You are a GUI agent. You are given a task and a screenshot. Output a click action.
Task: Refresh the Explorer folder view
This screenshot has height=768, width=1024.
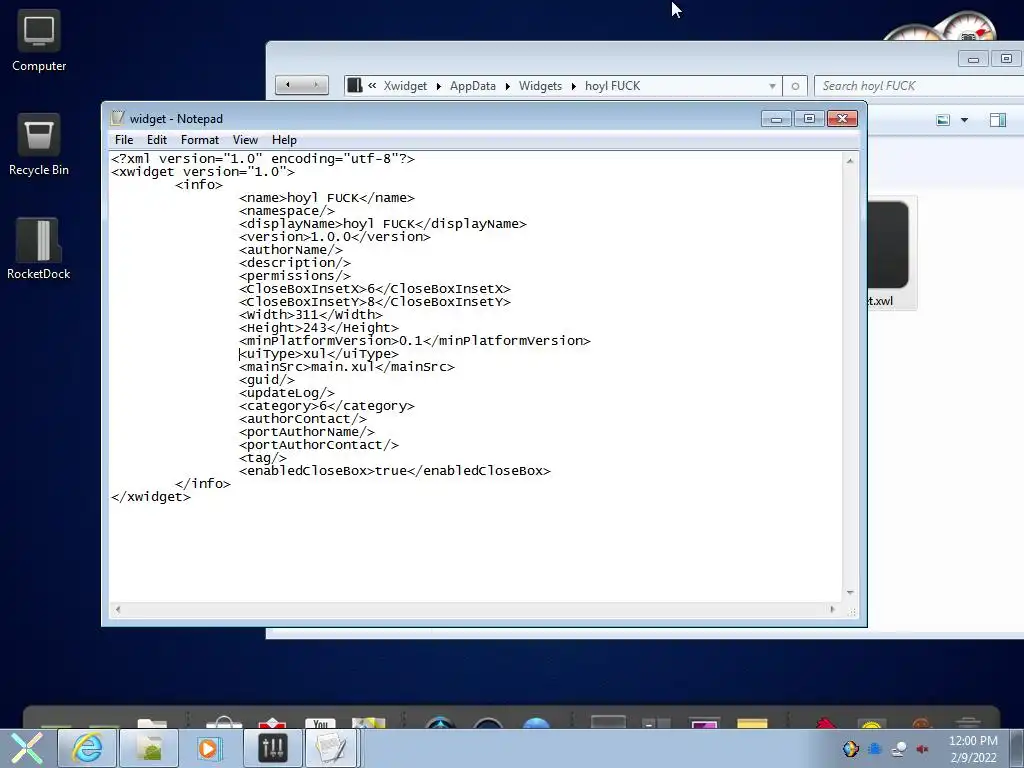795,86
